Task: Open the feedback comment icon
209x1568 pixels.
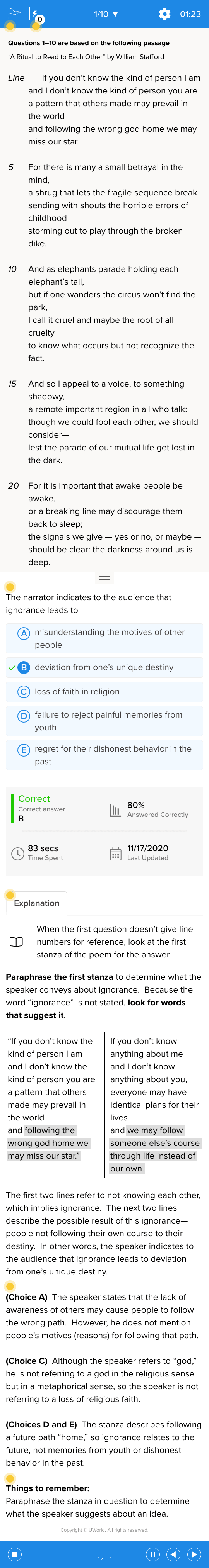Action: (x=104, y=1554)
